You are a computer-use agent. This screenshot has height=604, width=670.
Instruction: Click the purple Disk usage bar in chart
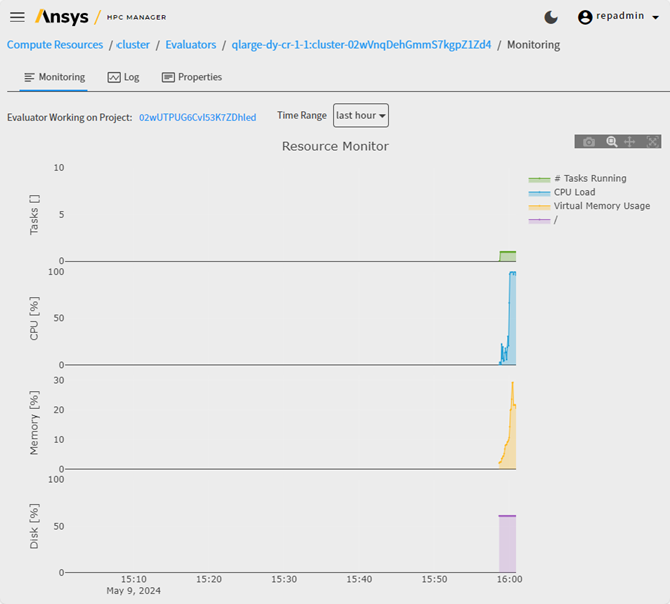(x=507, y=545)
